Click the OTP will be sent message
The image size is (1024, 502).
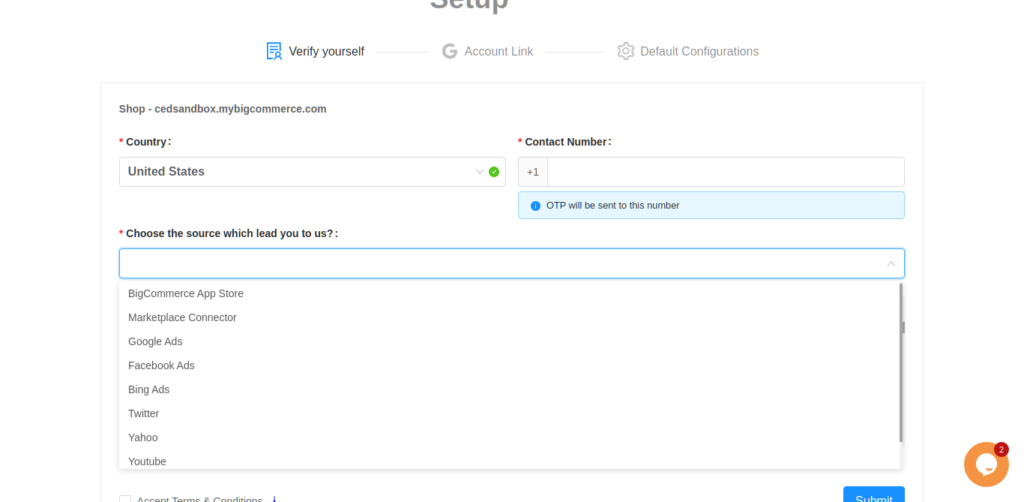[613, 206]
